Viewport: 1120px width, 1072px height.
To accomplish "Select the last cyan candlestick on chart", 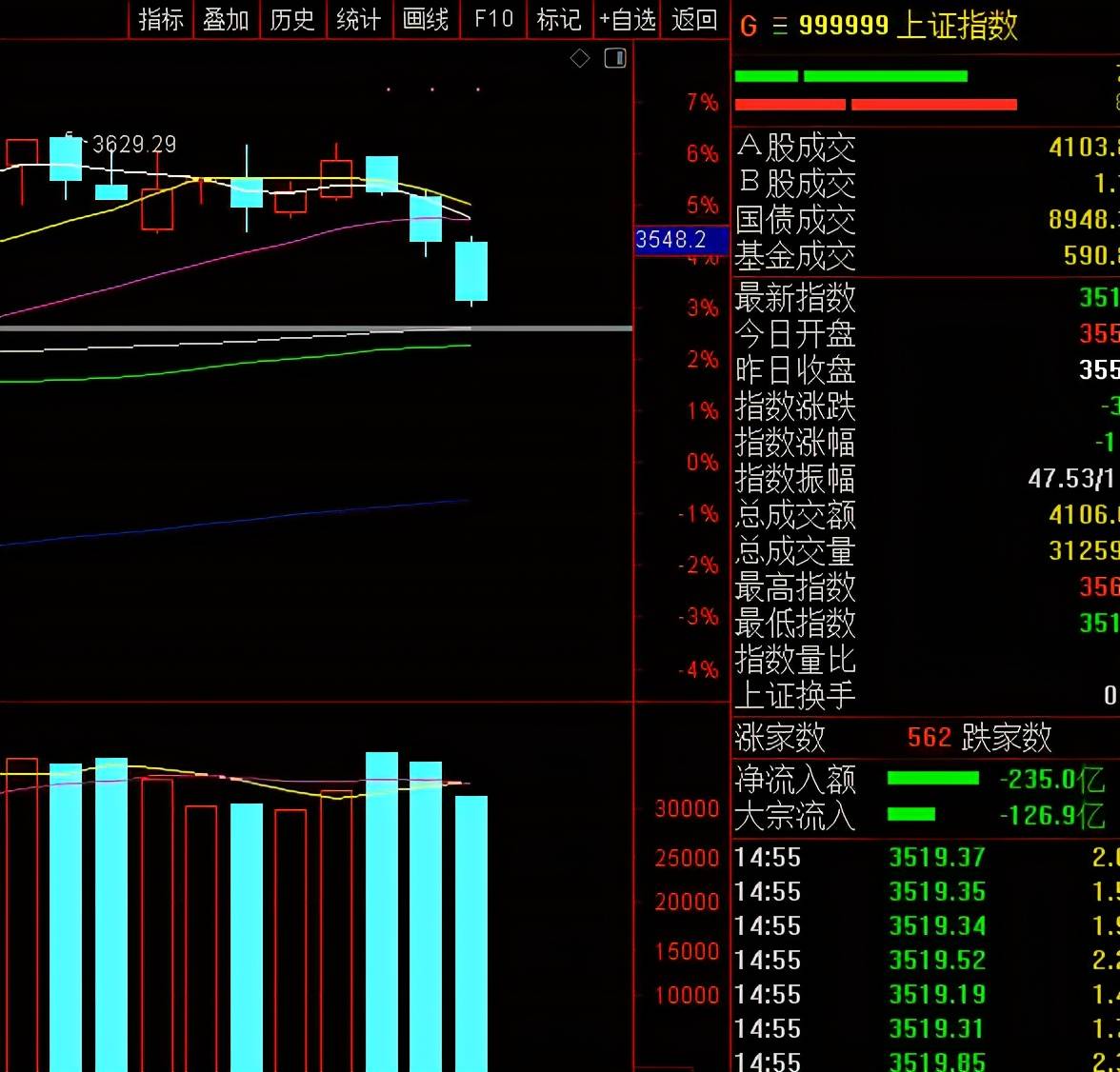I will (471, 271).
